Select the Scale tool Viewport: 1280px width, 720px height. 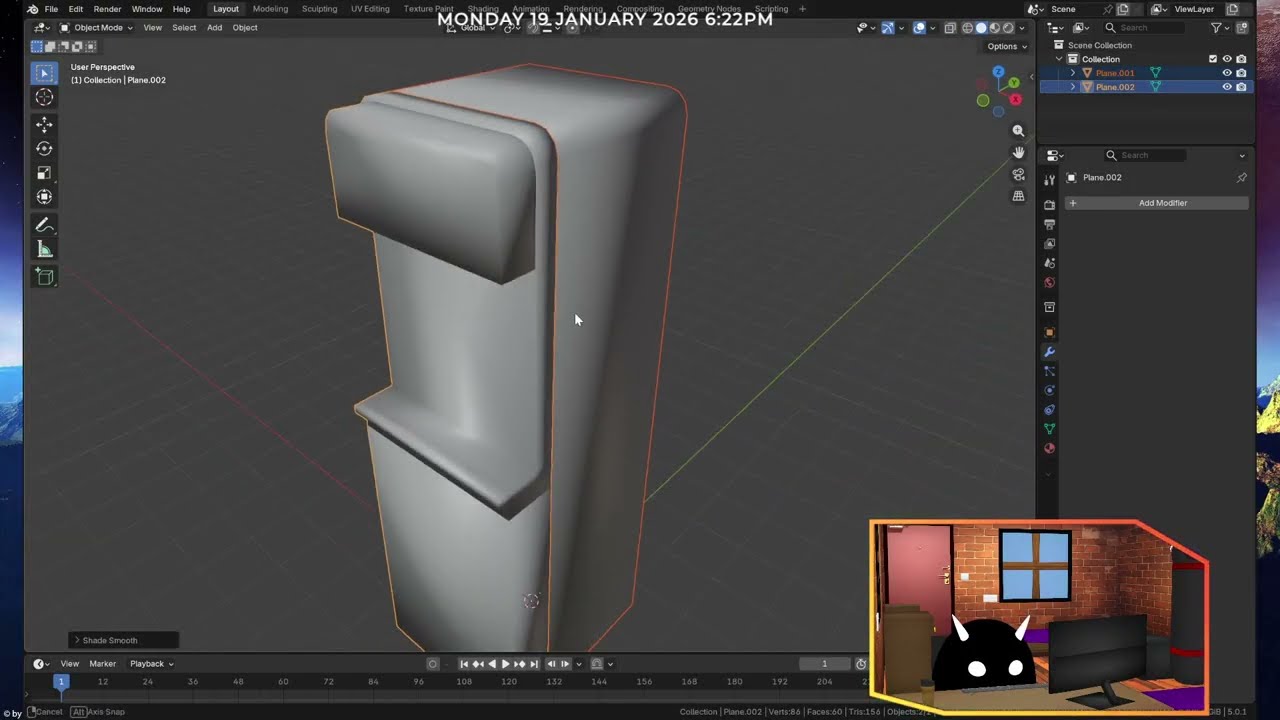click(x=44, y=173)
